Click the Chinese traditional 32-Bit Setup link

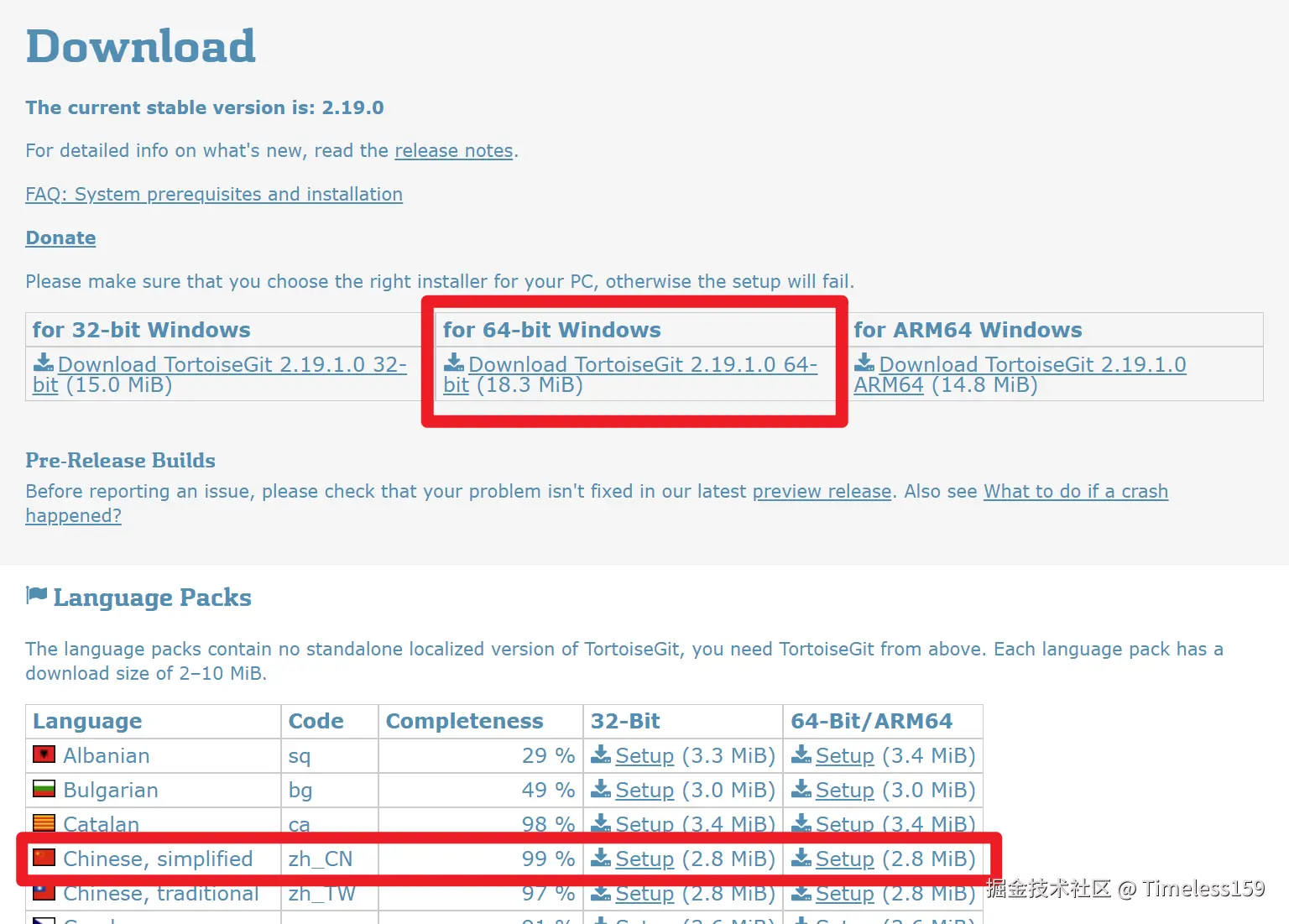point(644,893)
